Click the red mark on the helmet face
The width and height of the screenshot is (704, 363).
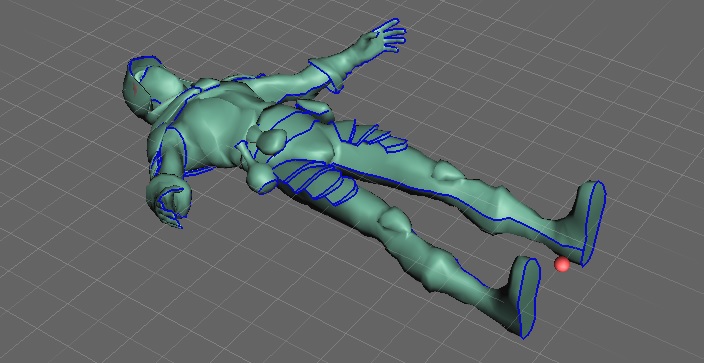click(137, 89)
